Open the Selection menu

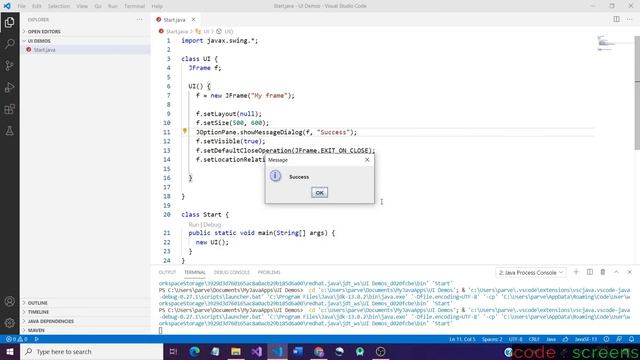(x=59, y=6)
